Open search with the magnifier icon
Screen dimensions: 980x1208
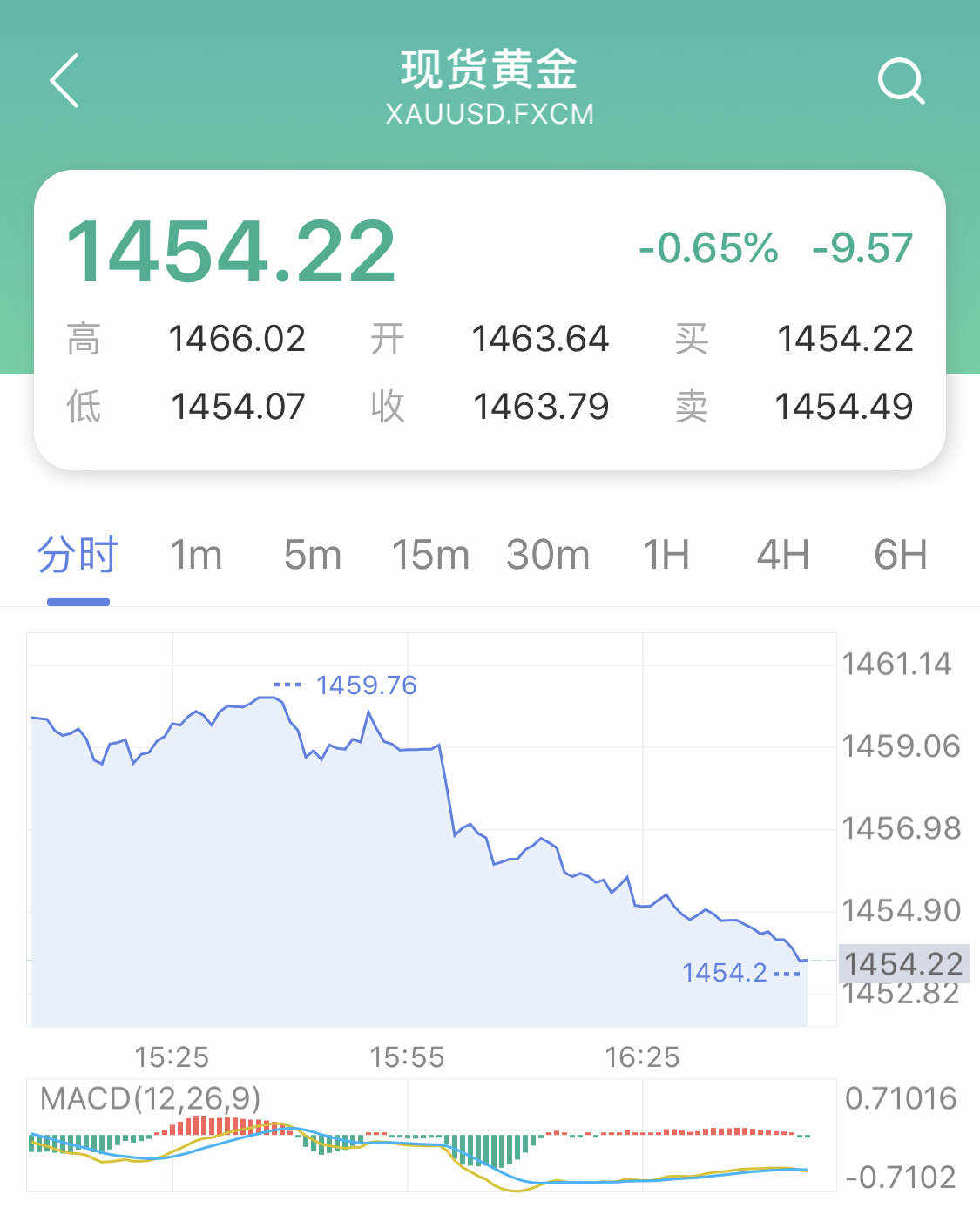[901, 81]
